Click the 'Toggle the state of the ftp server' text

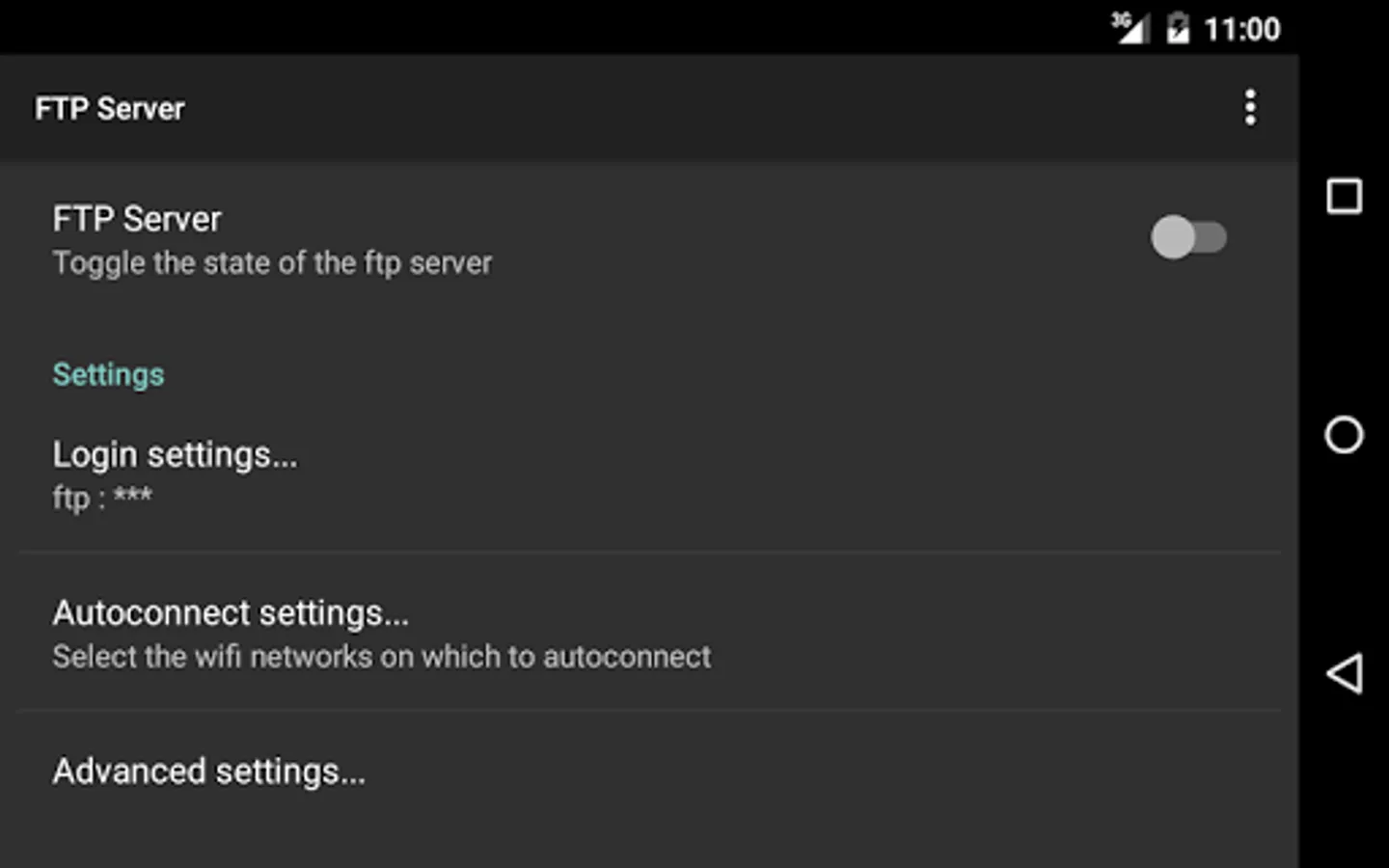pos(272,263)
